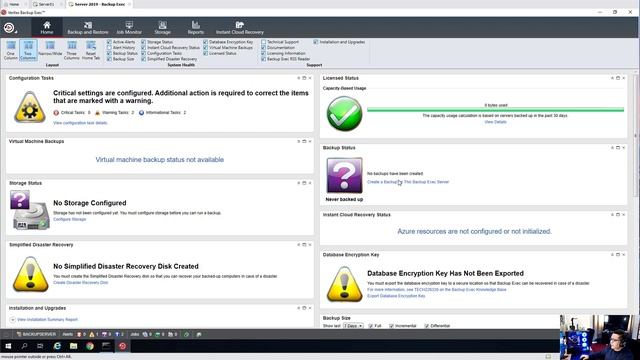Click the BACKUPSERVER status bar entry
The image size is (640, 360).
coord(36,334)
